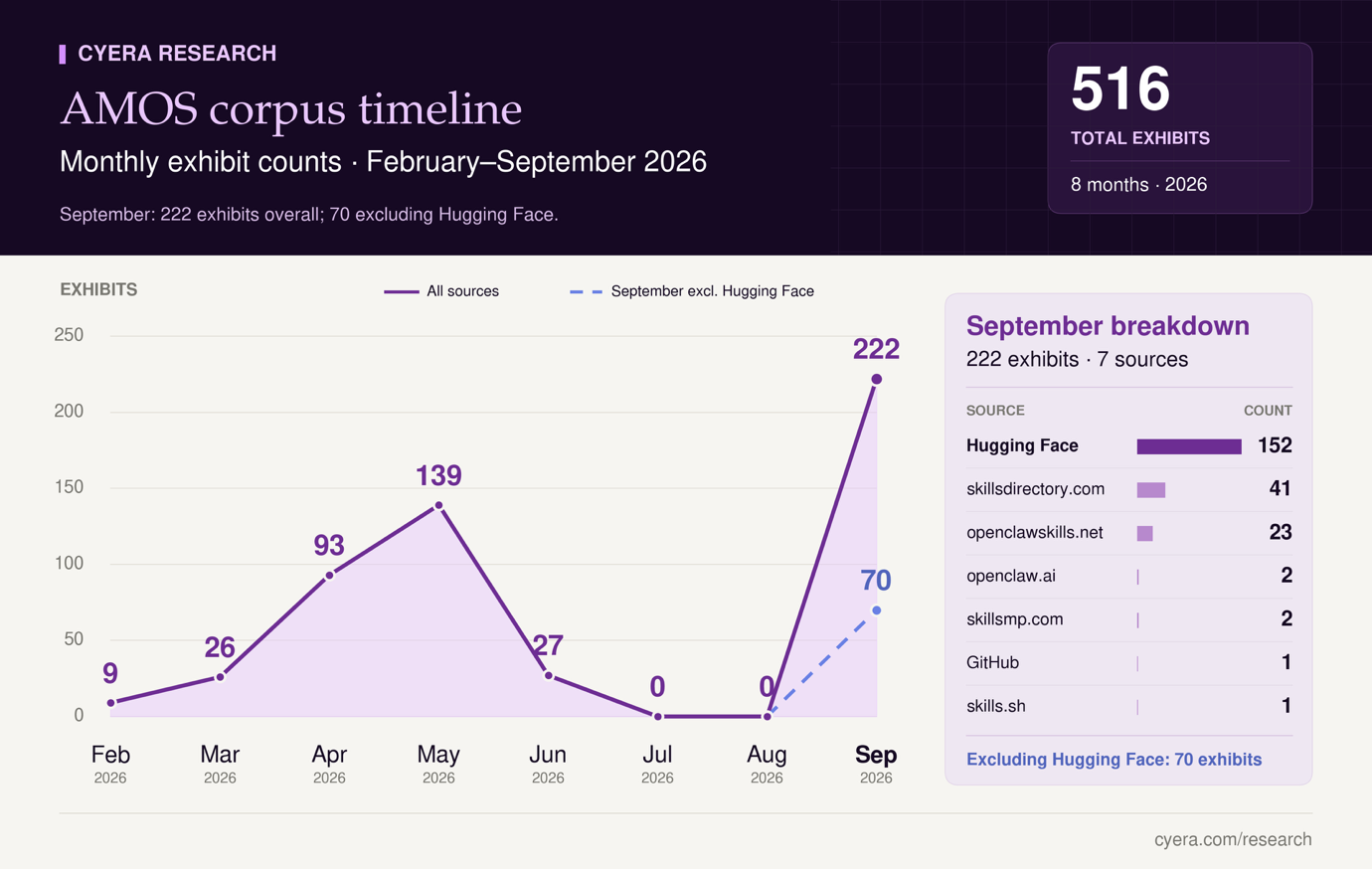The width and height of the screenshot is (1372, 869).
Task: Click the "150" y-axis tick label
Action: pyautogui.click(x=69, y=487)
